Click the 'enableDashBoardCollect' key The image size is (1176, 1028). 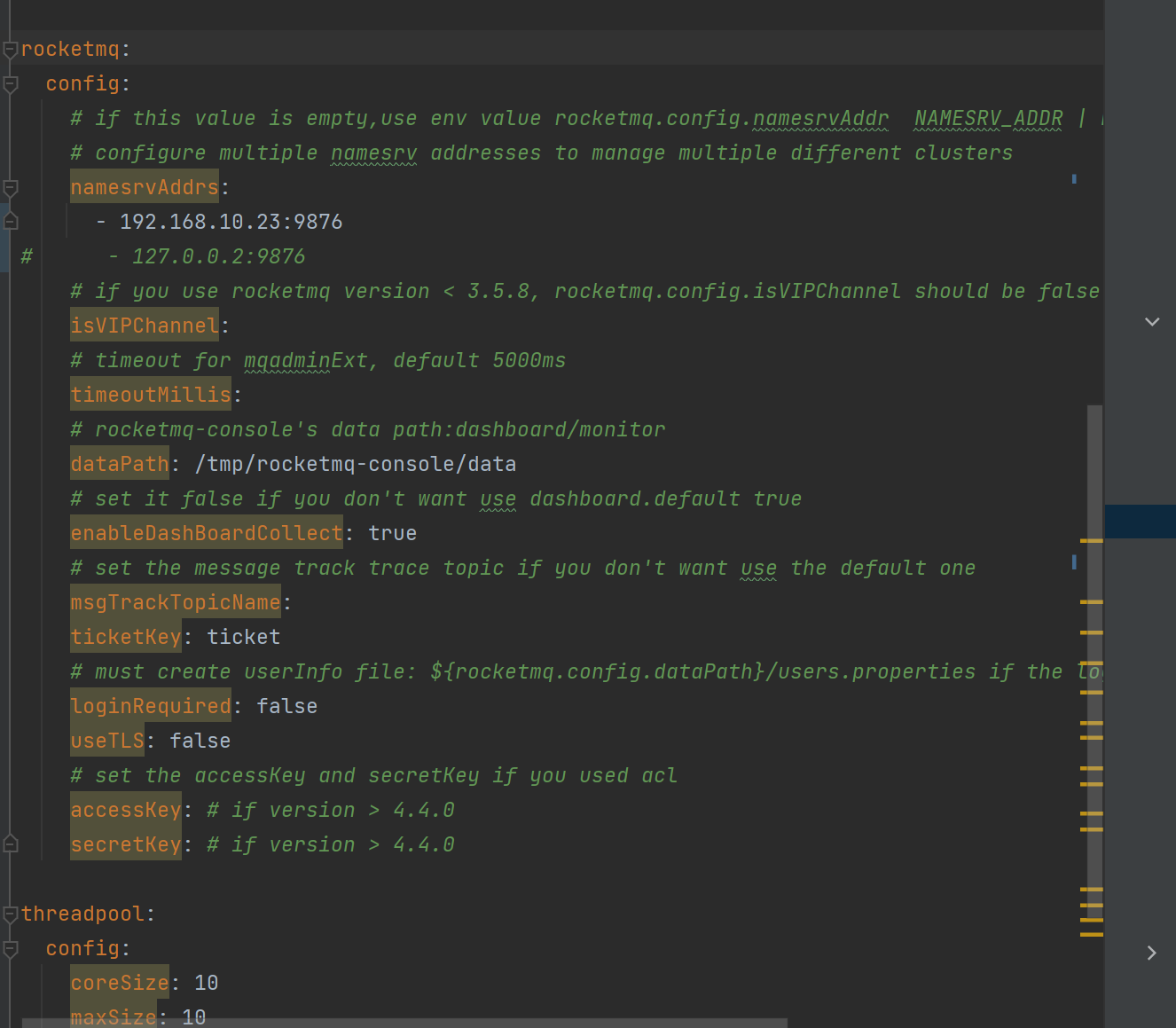(207, 533)
